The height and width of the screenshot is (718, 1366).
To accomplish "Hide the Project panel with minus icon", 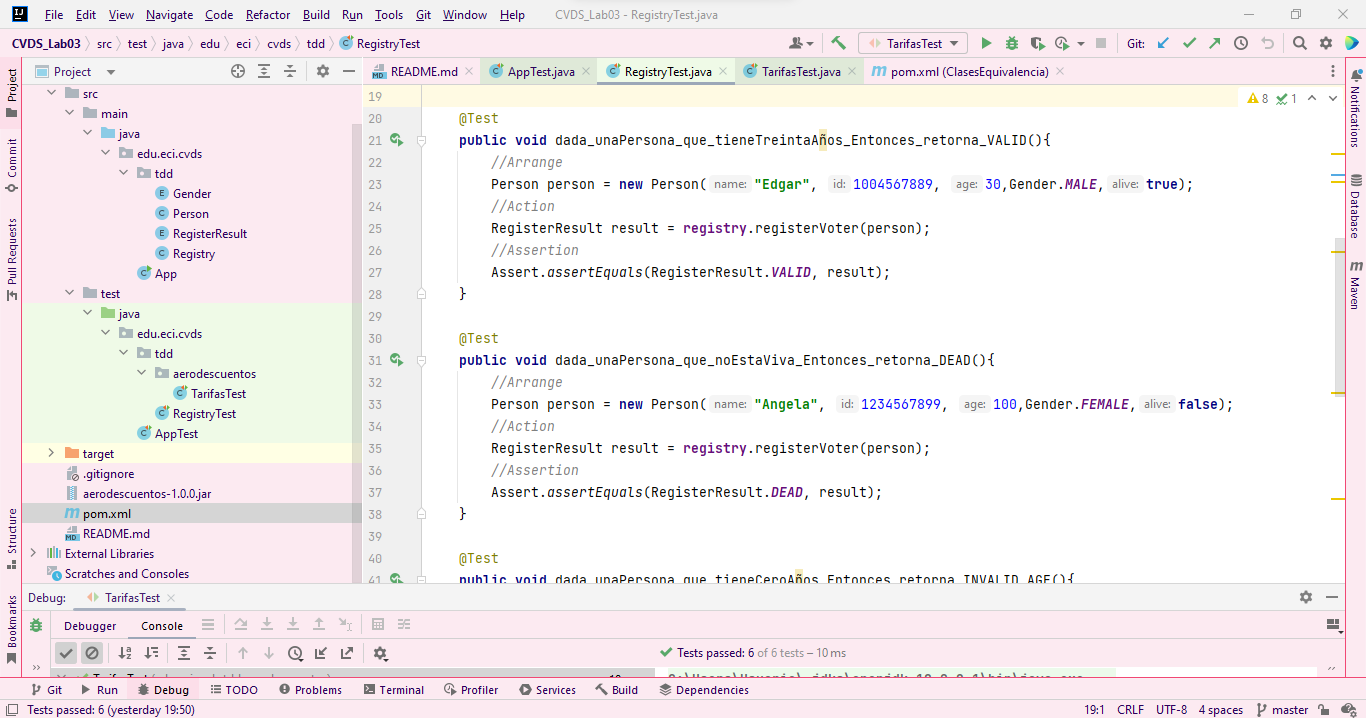I will point(348,71).
